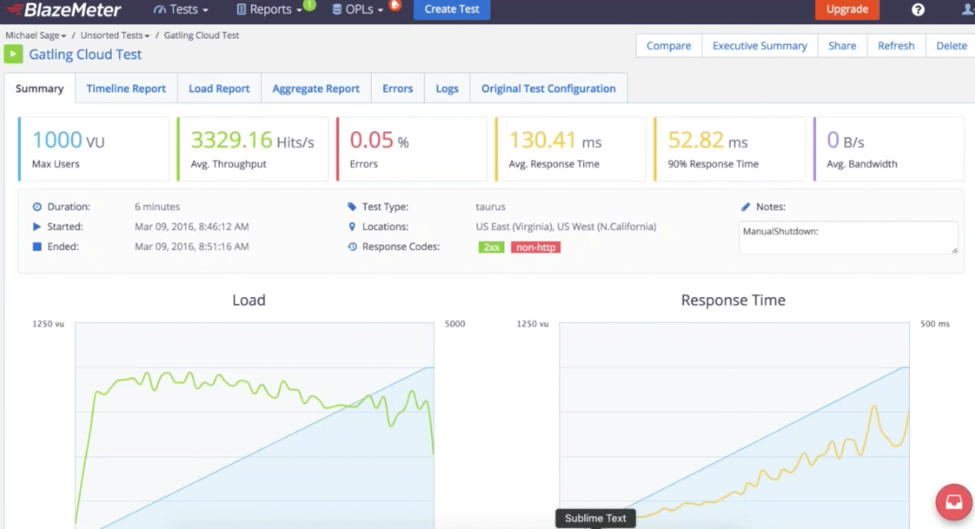Click the Load chart title
Screen dimensions: 975x529
pos(249,300)
